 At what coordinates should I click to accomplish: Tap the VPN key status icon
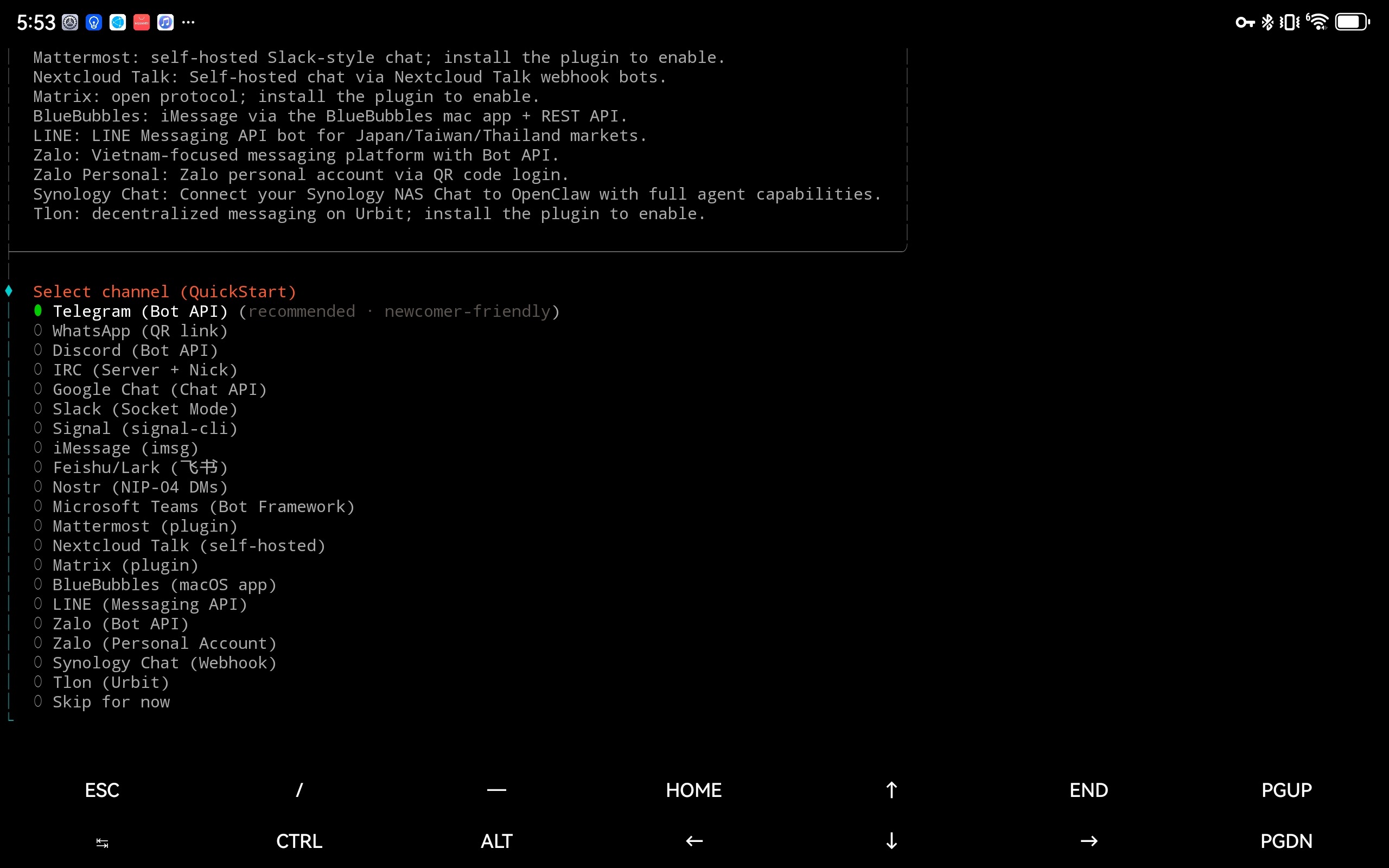click(x=1244, y=22)
